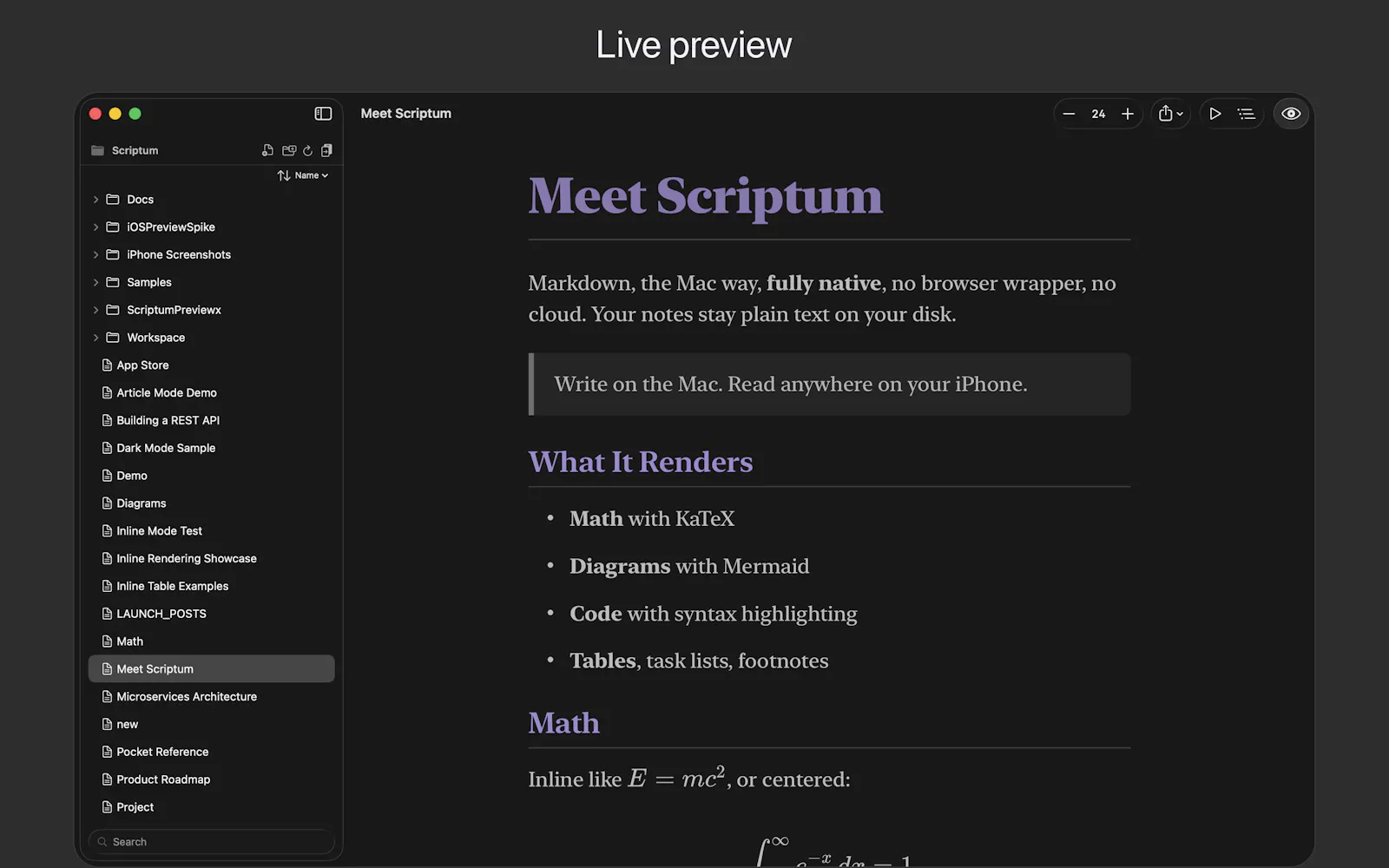1389x868 pixels.
Task: Click the play presentation icon
Action: click(1215, 114)
